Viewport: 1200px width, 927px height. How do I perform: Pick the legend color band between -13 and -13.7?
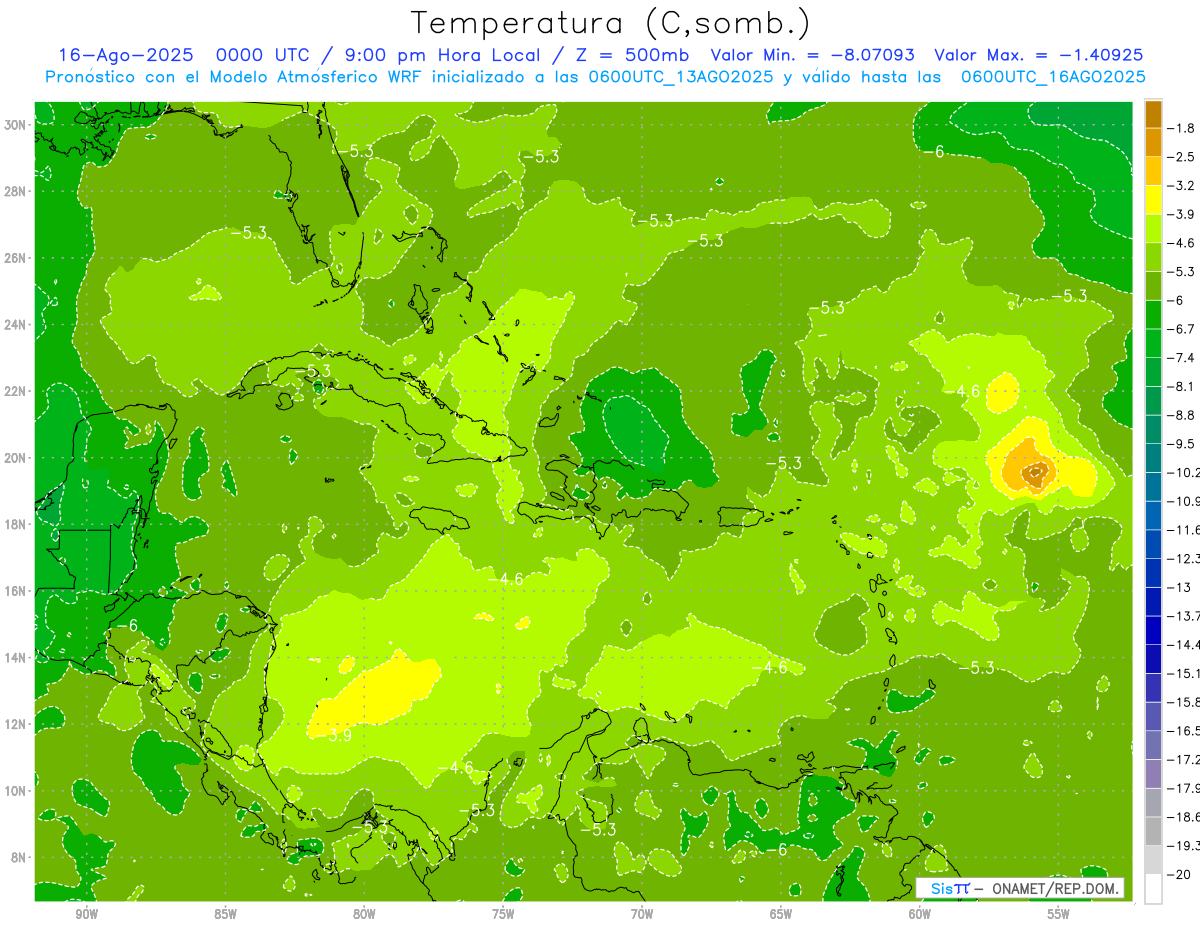click(x=1153, y=601)
